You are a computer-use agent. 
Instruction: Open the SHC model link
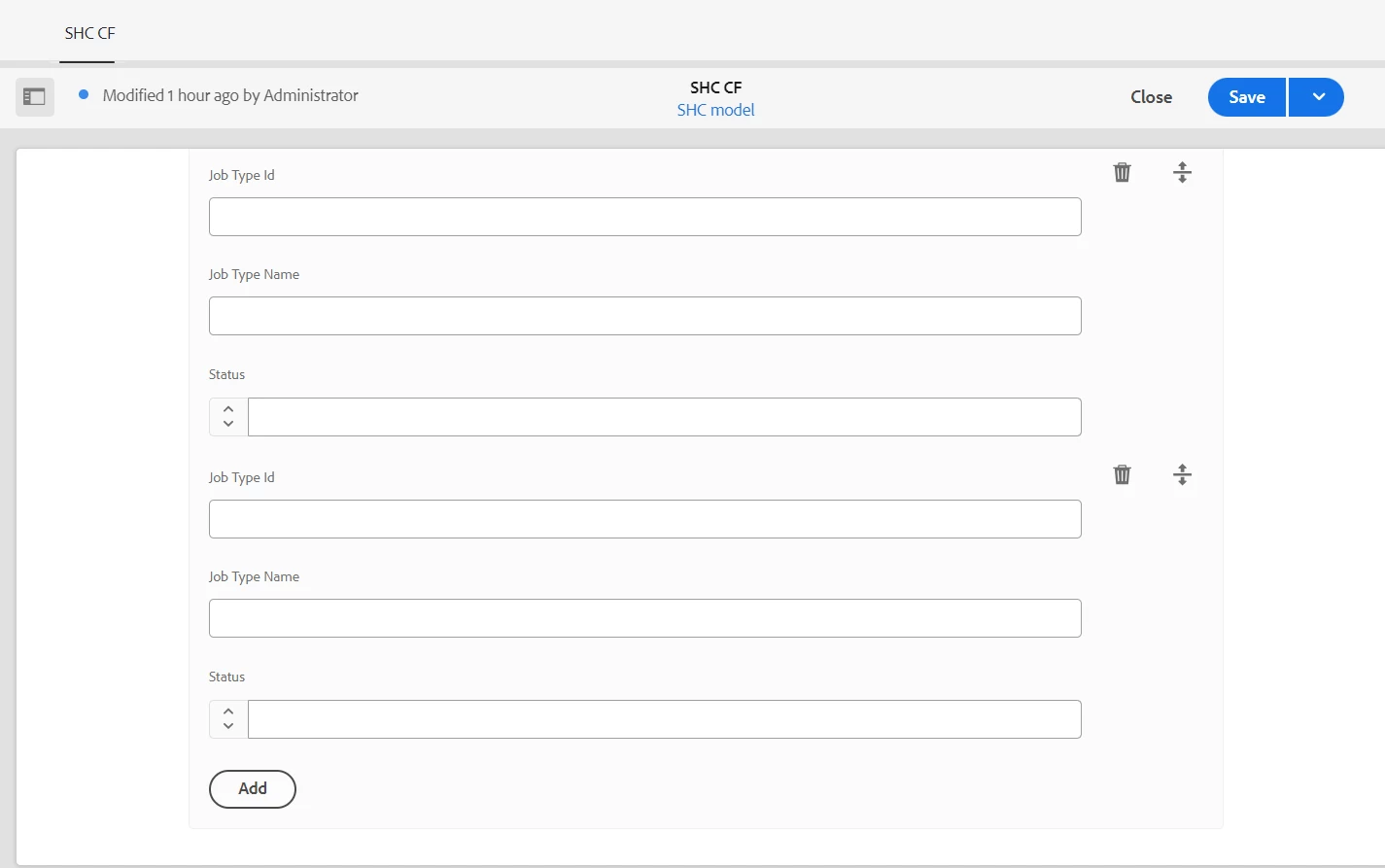pos(715,110)
